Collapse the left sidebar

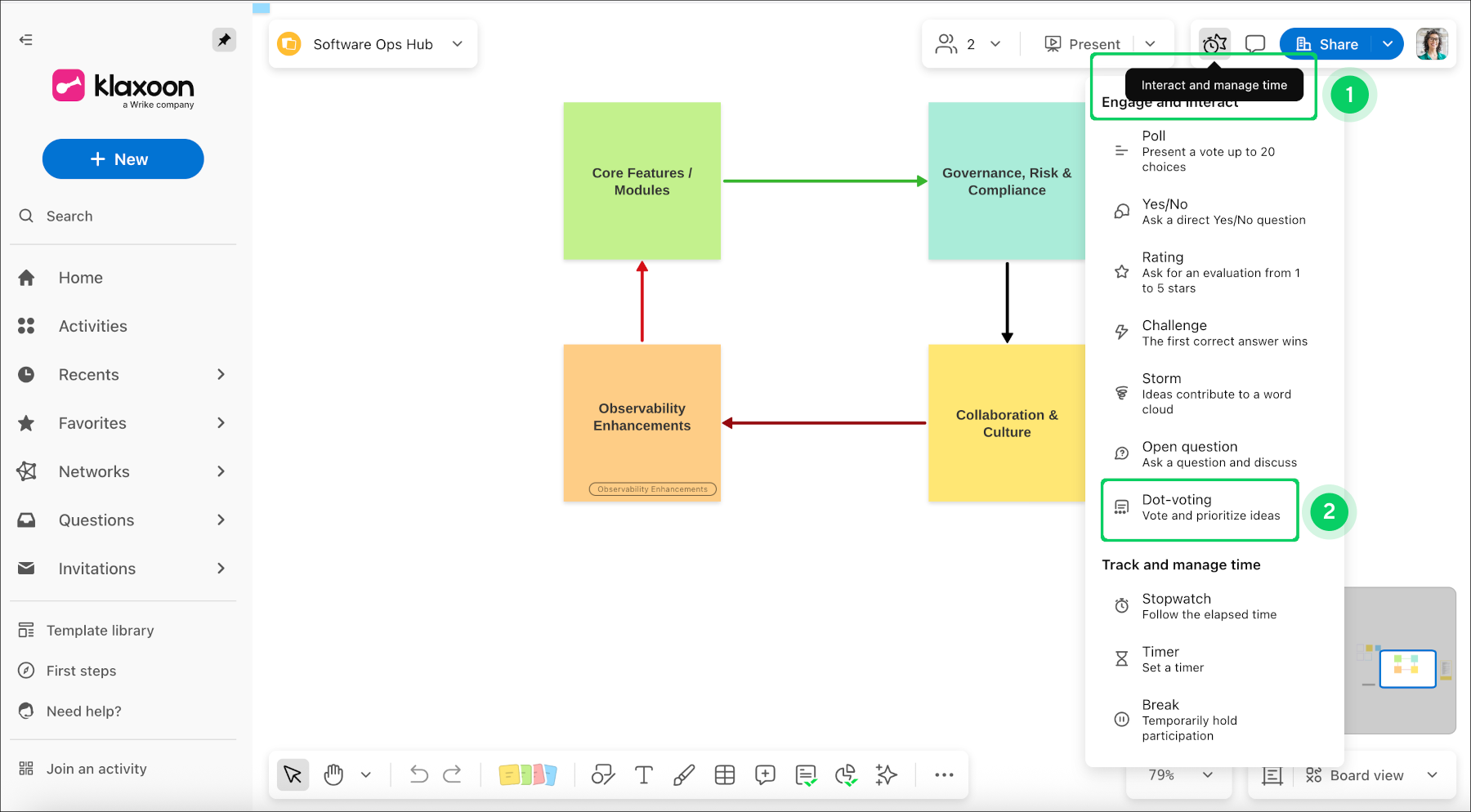[x=26, y=39]
